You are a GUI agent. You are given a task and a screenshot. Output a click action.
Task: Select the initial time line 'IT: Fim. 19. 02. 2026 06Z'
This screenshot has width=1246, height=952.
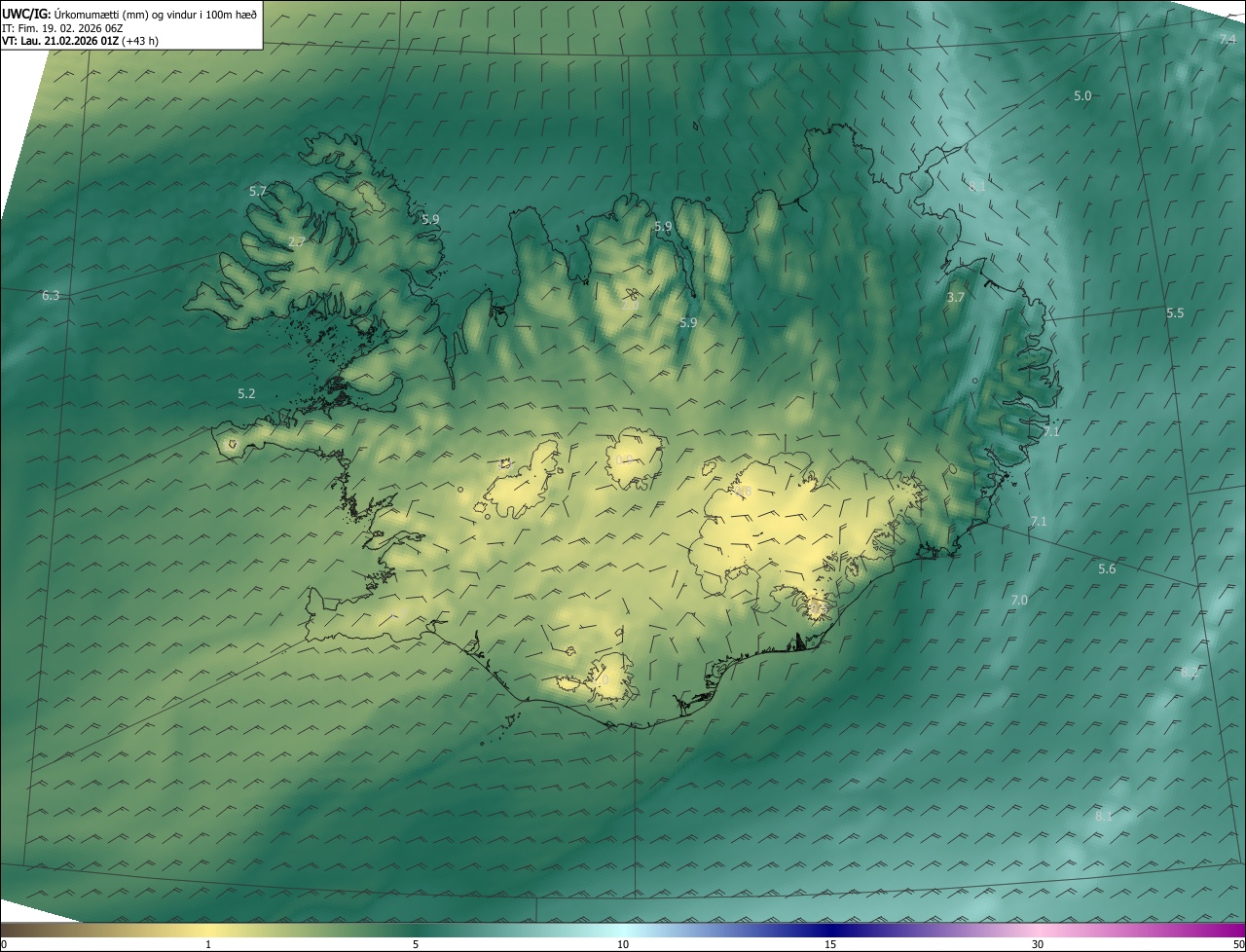tap(63, 27)
